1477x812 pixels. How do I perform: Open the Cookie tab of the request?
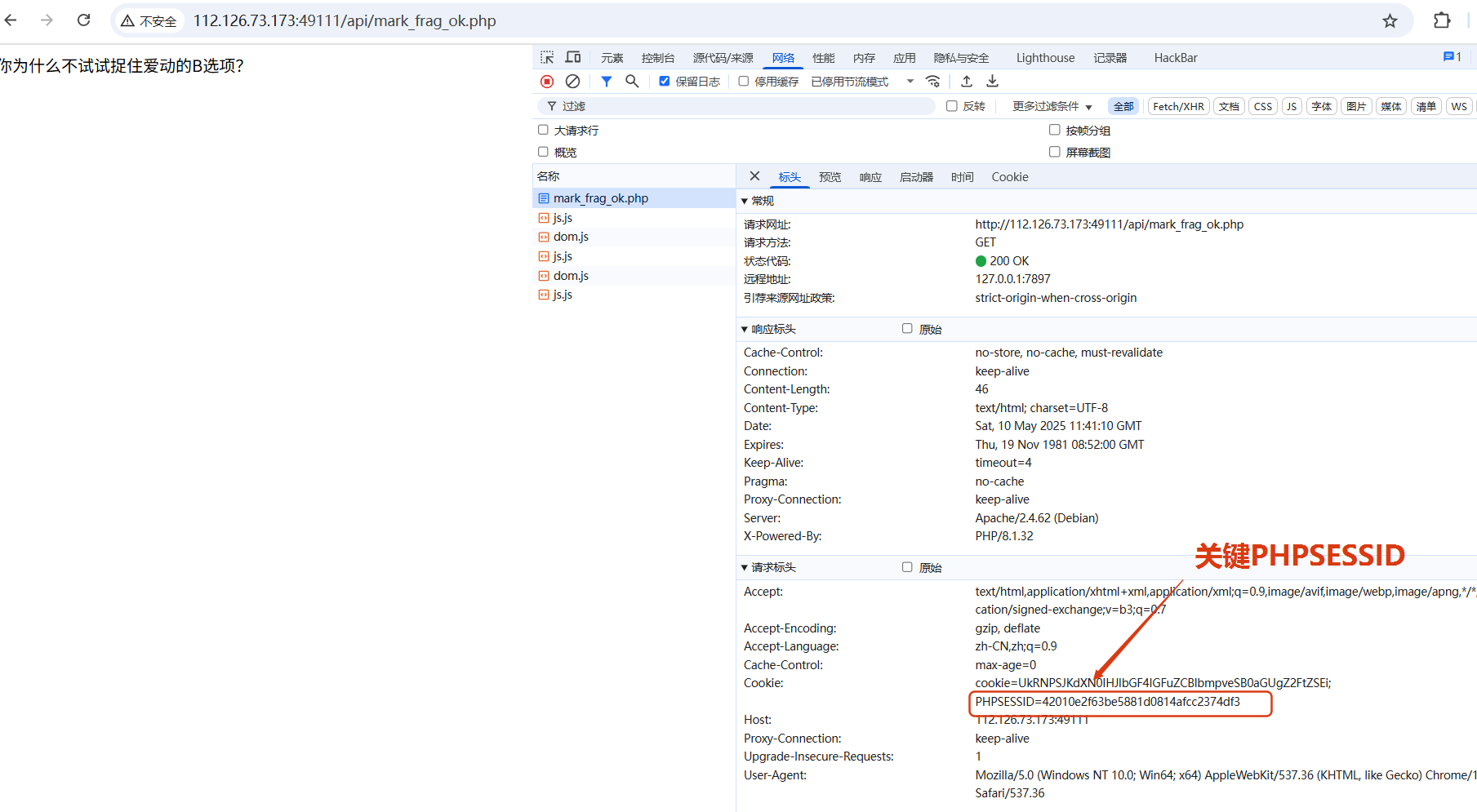coord(1009,177)
